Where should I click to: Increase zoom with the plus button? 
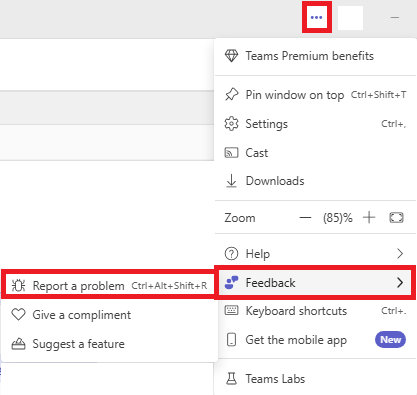[x=369, y=218]
